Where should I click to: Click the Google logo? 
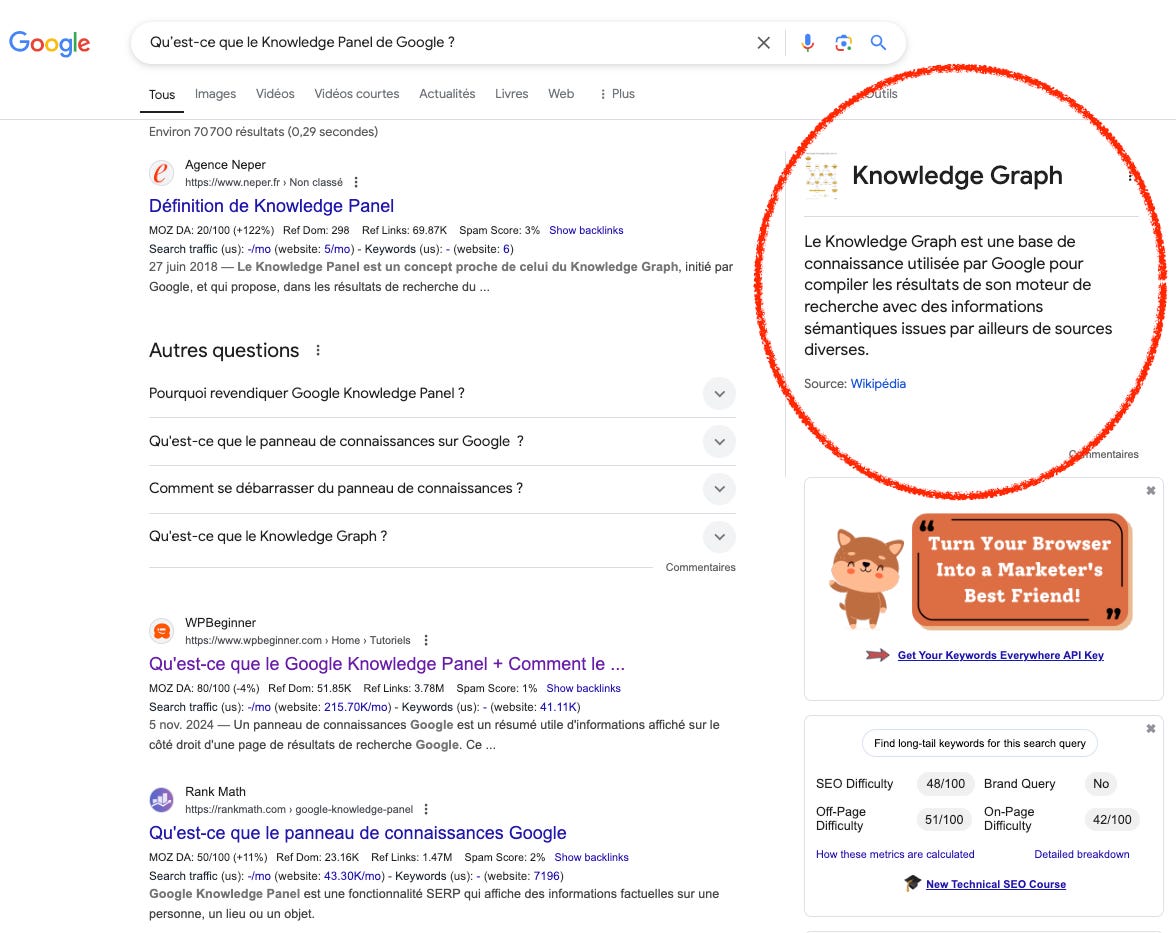click(x=50, y=44)
